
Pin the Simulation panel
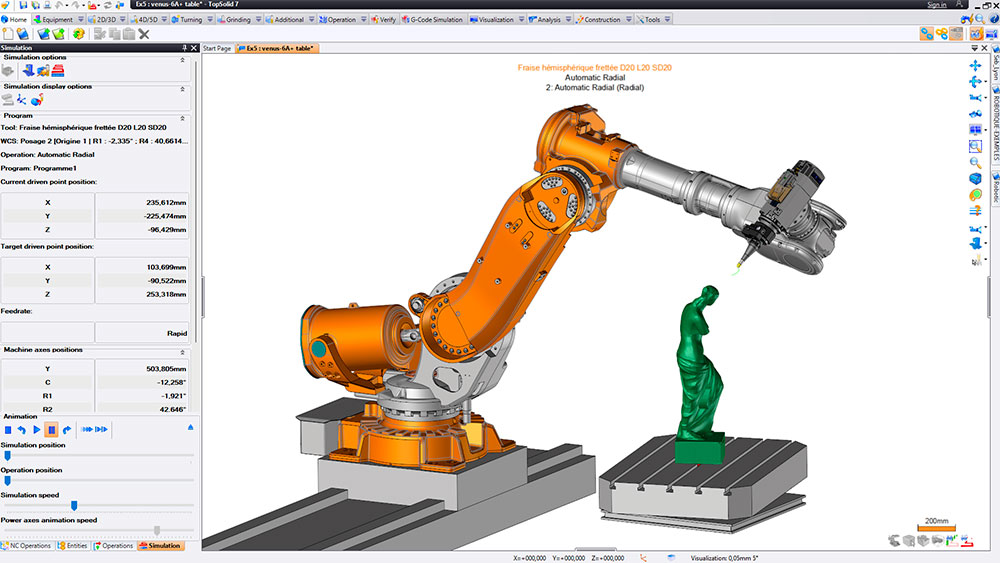coord(183,48)
